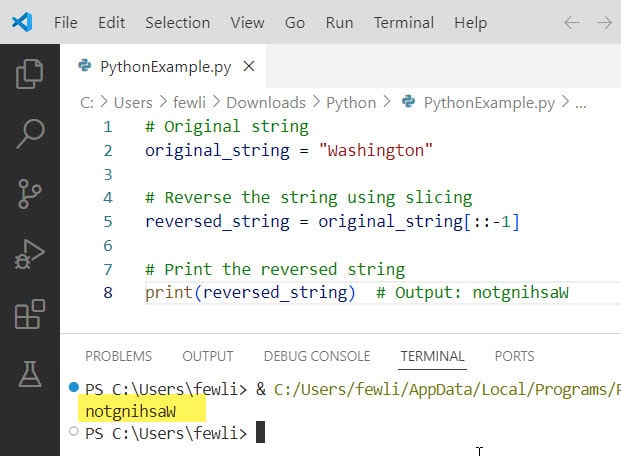Click line number 5 in gutter
This screenshot has width=621, height=456.
coord(108,221)
